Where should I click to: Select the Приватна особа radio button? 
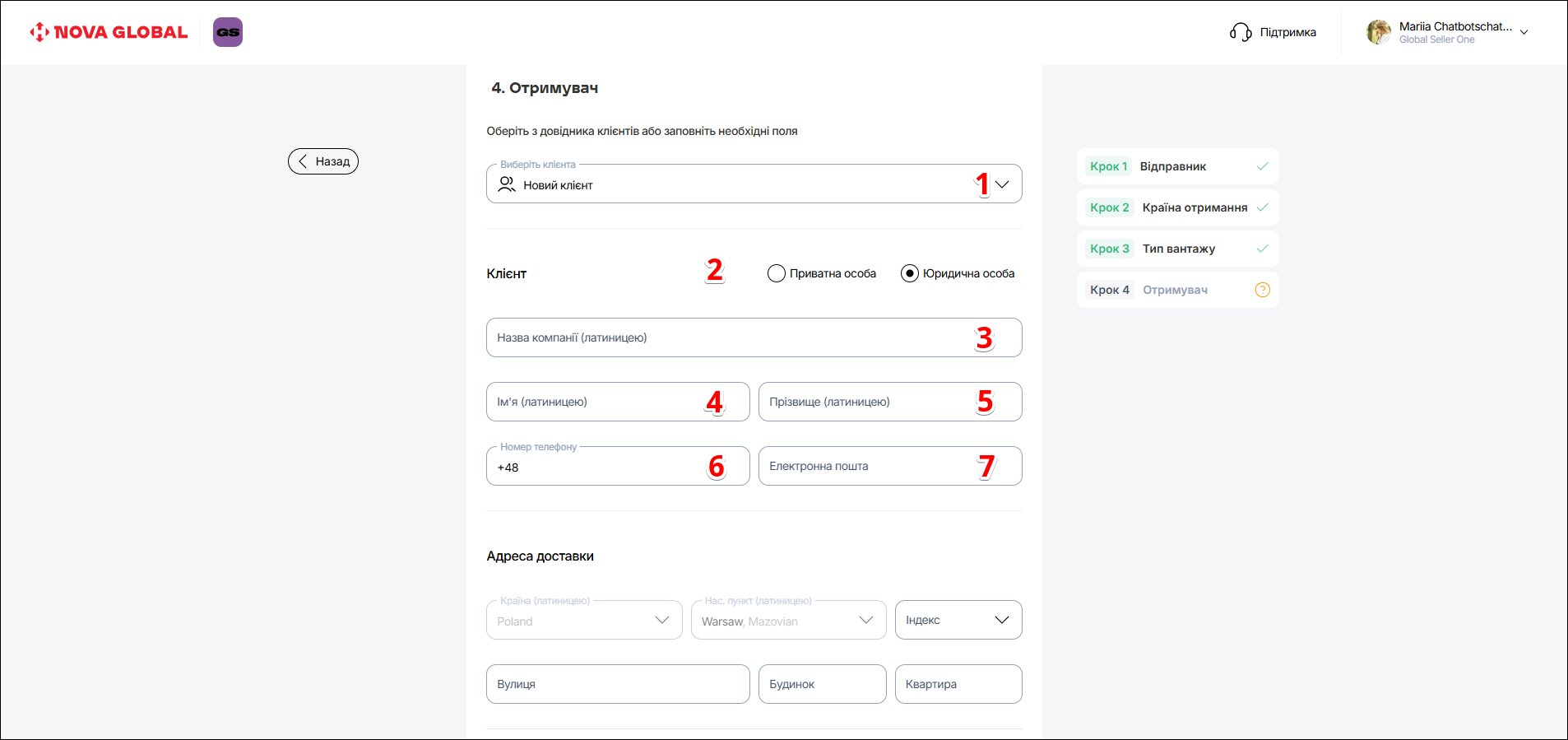click(x=776, y=273)
